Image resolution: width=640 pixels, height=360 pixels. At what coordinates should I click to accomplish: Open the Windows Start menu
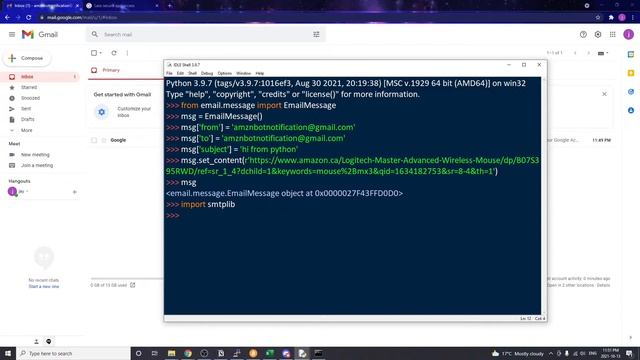point(8,353)
